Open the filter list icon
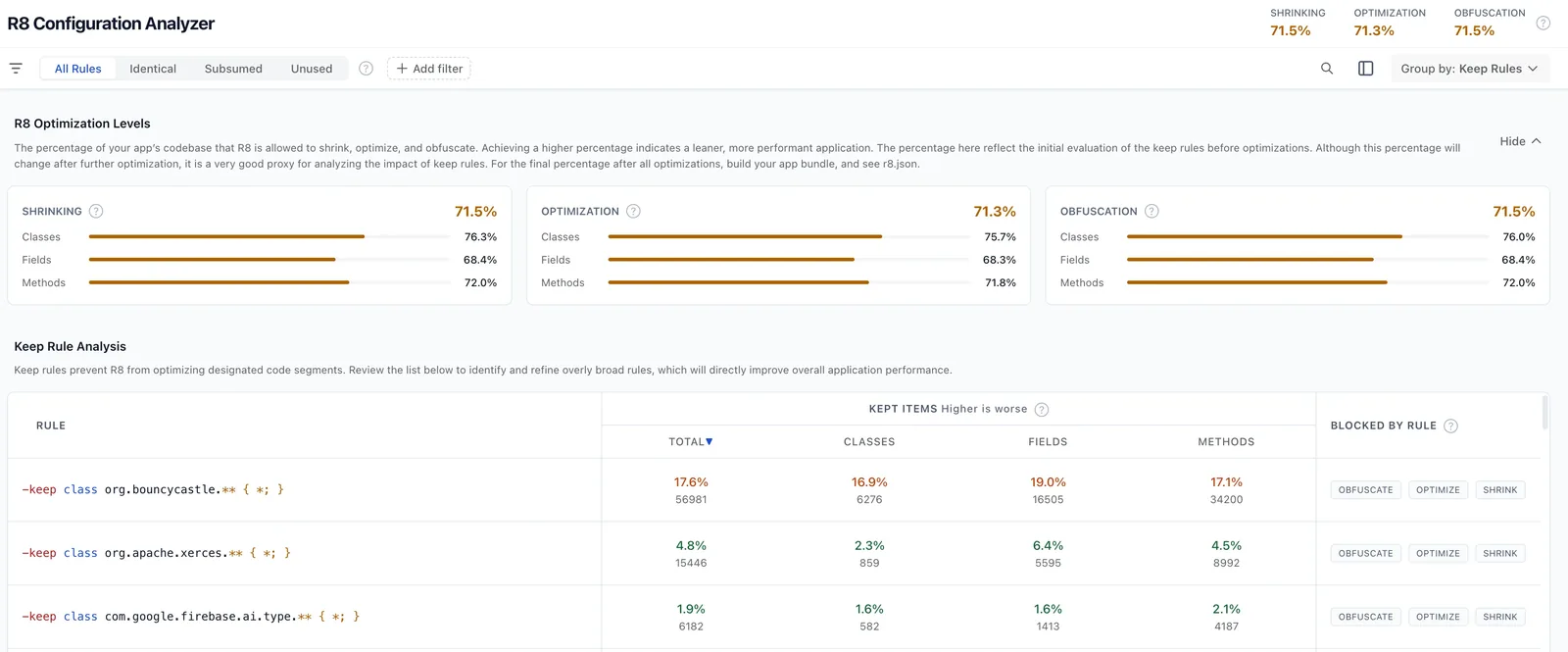 (16, 69)
